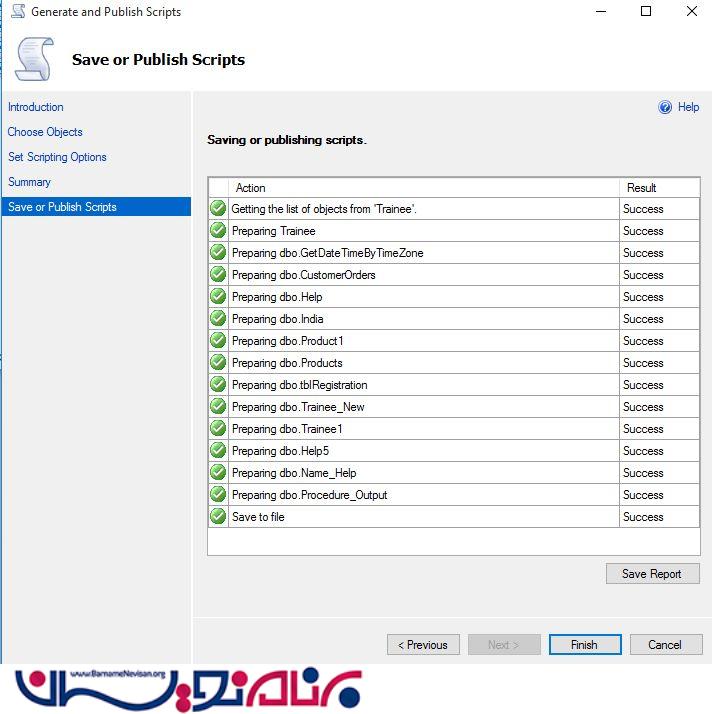Screen dimensions: 712x714
Task: Click the Previous button
Action: (x=423, y=645)
